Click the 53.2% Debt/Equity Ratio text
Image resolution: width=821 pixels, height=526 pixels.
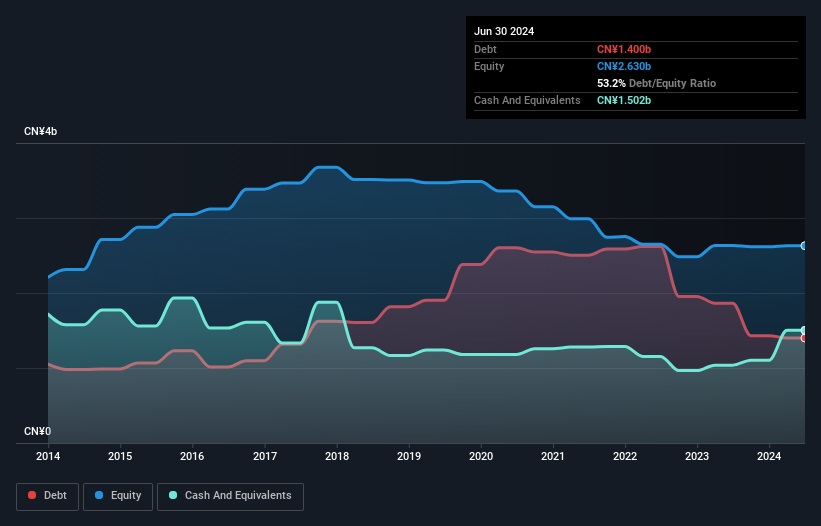pos(656,83)
